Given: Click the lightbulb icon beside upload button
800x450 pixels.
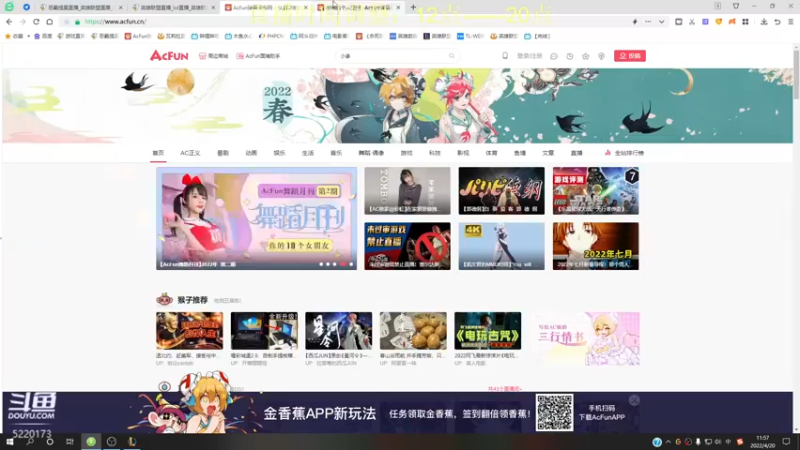Looking at the screenshot, I should coord(601,56).
